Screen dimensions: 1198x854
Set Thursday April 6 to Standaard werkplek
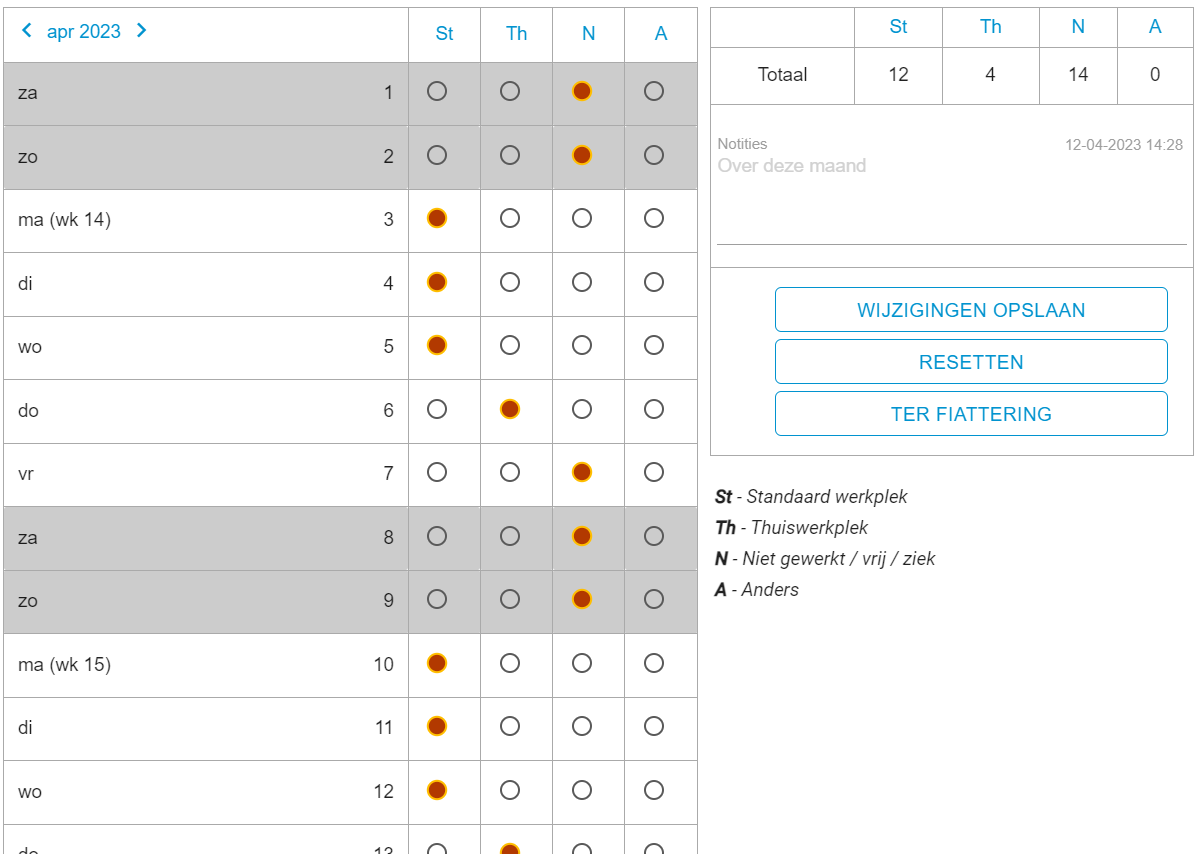coord(437,409)
